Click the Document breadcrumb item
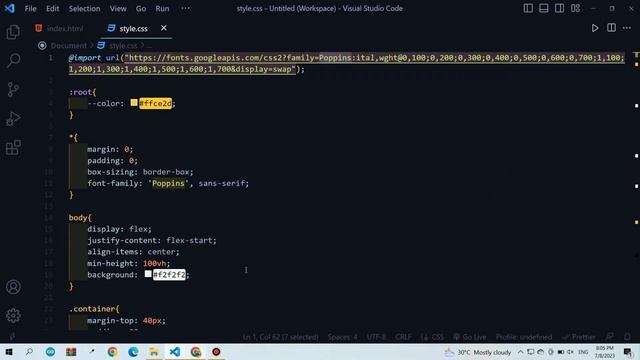This screenshot has width=640, height=360. pos(68,46)
